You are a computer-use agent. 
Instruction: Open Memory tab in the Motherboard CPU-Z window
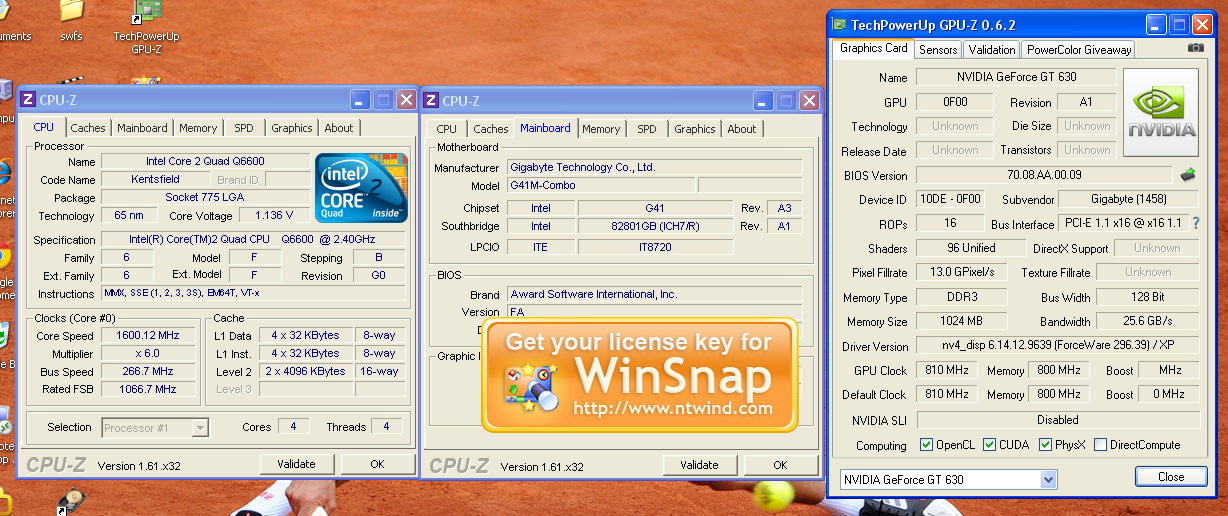(x=601, y=129)
